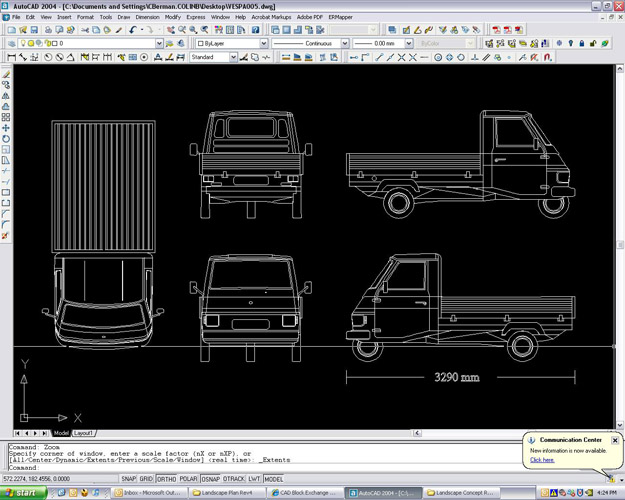Toggle POLAR tracking in status bar

(x=189, y=479)
